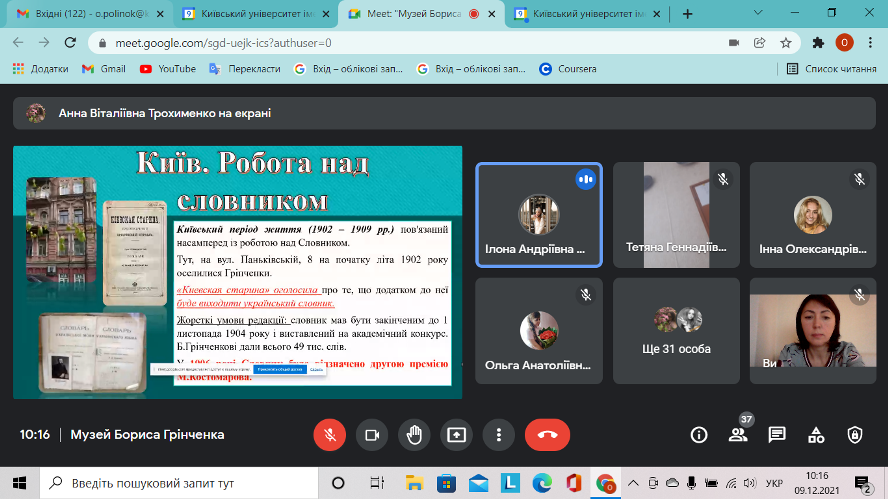
Task: Open Chrome extensions puzzle icon
Action: pos(818,42)
